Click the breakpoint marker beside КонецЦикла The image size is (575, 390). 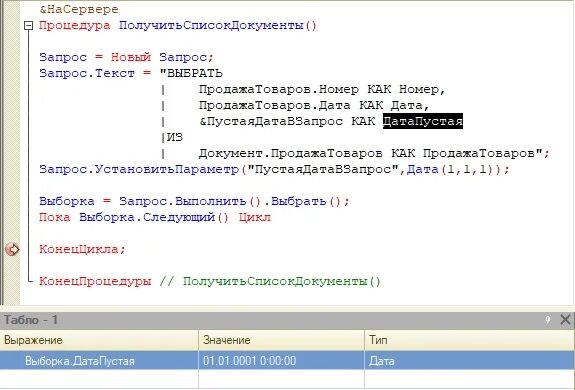[12, 250]
